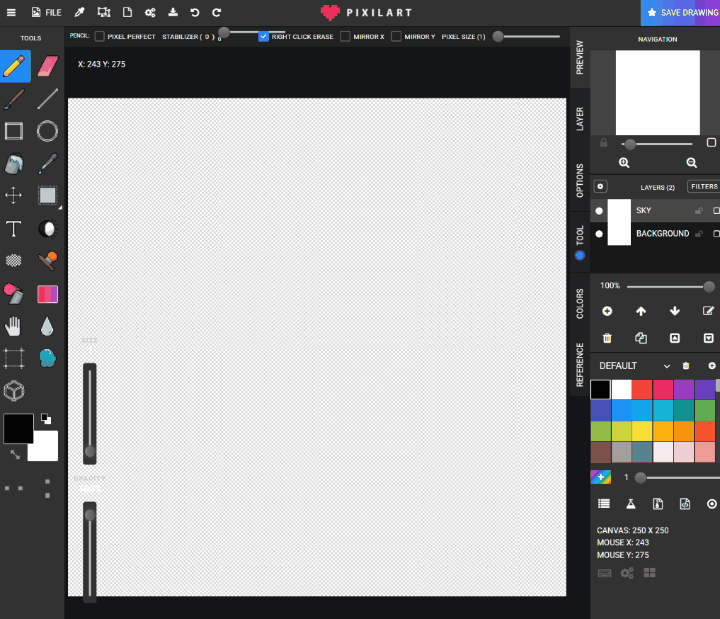The height and width of the screenshot is (619, 720).
Task: Click the Undo arrow in top bar
Action: (195, 12)
